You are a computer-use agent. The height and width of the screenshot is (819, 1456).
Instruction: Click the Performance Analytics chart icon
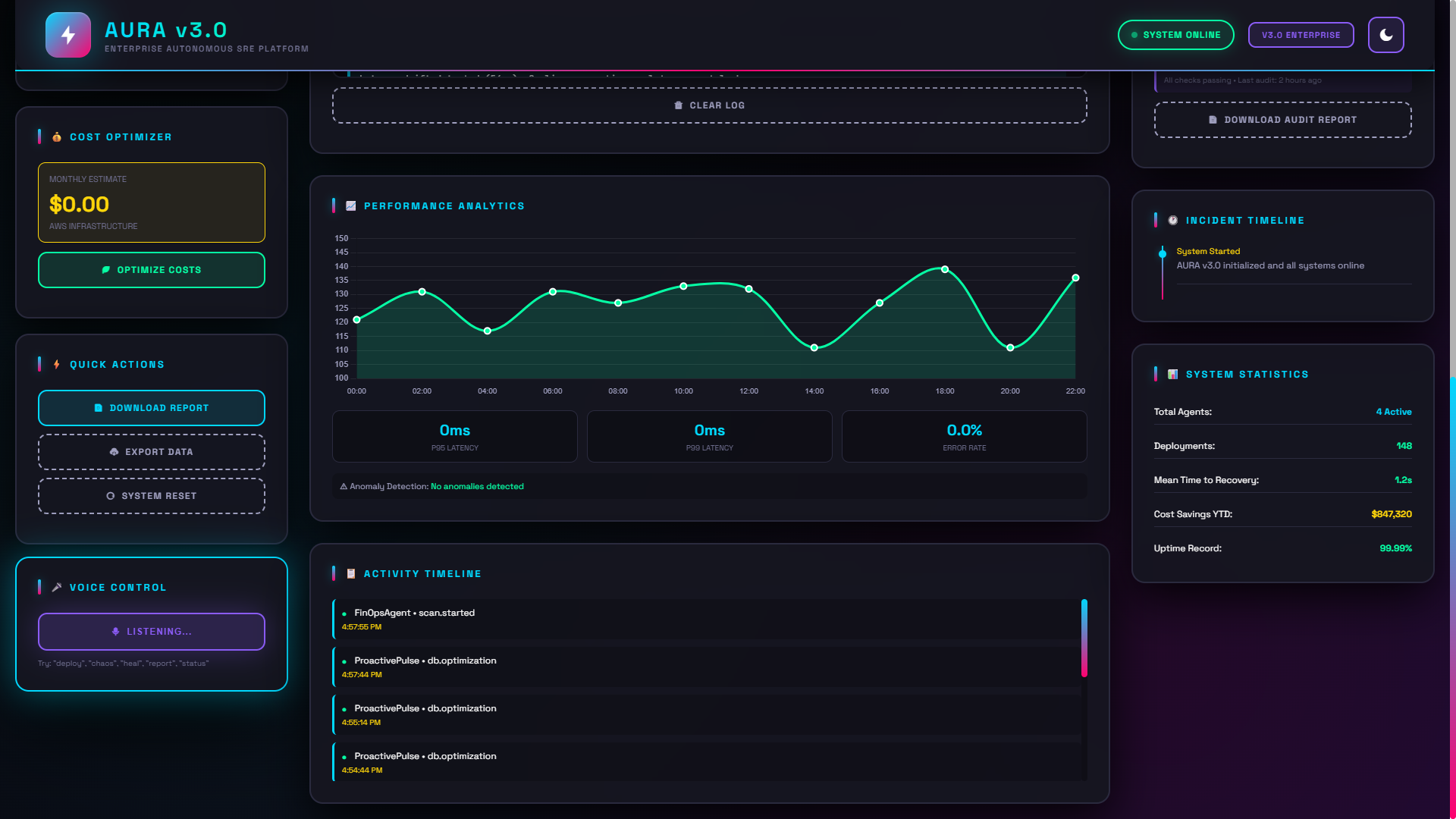tap(351, 206)
